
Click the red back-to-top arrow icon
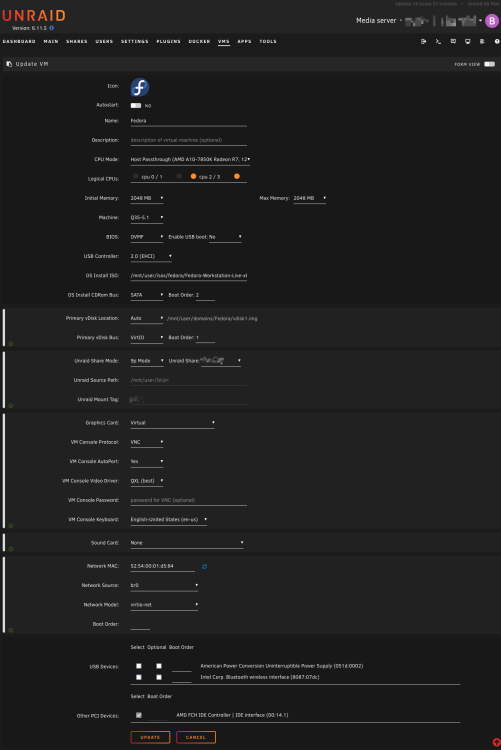(x=497, y=742)
